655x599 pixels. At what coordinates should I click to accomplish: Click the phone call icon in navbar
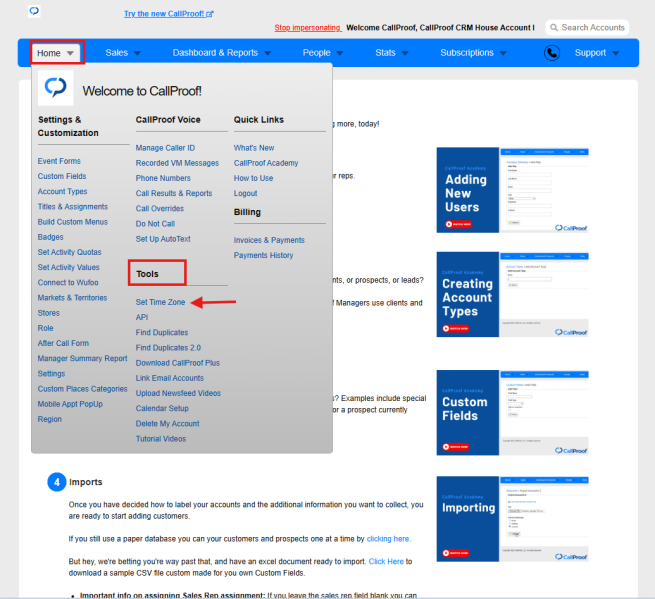552,53
